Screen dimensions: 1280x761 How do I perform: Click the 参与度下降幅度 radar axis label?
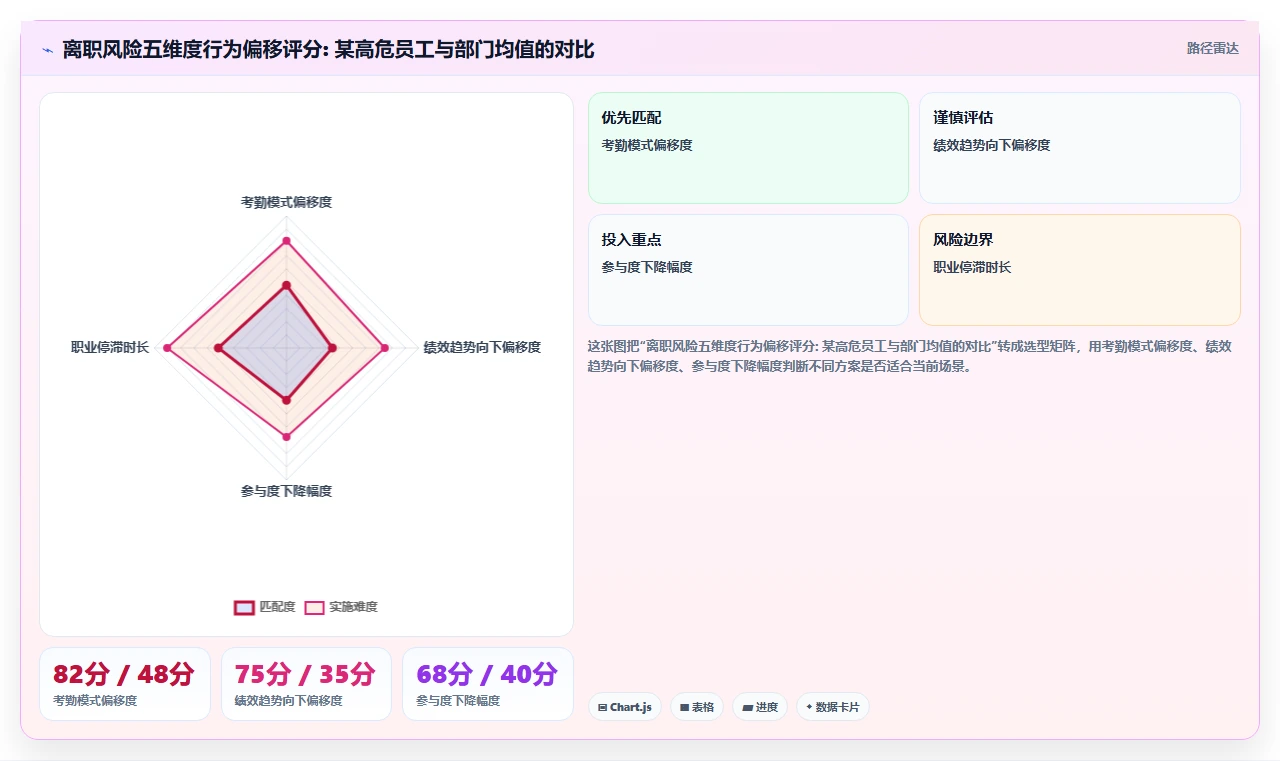click(x=286, y=491)
